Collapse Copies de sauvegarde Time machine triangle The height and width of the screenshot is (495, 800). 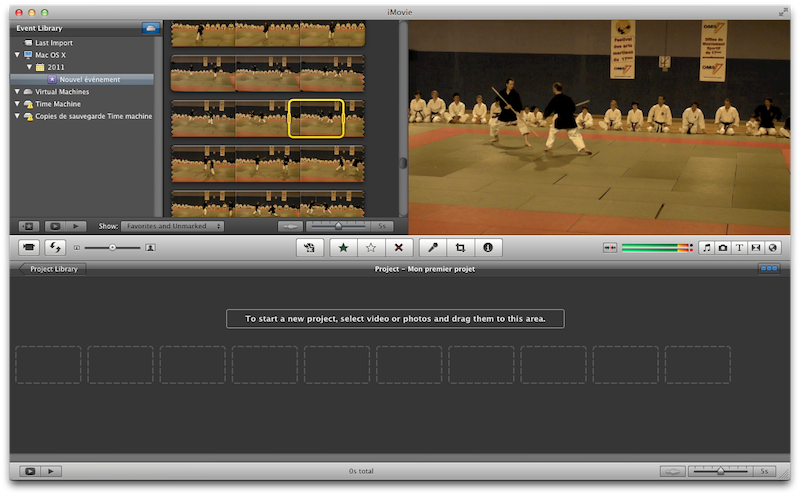[17, 116]
